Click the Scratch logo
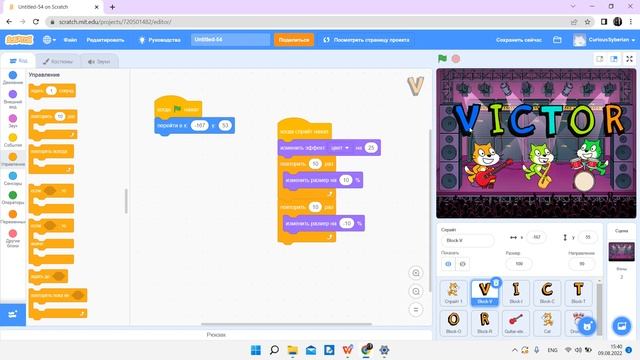Screen dimensions: 640x360 click(19, 40)
